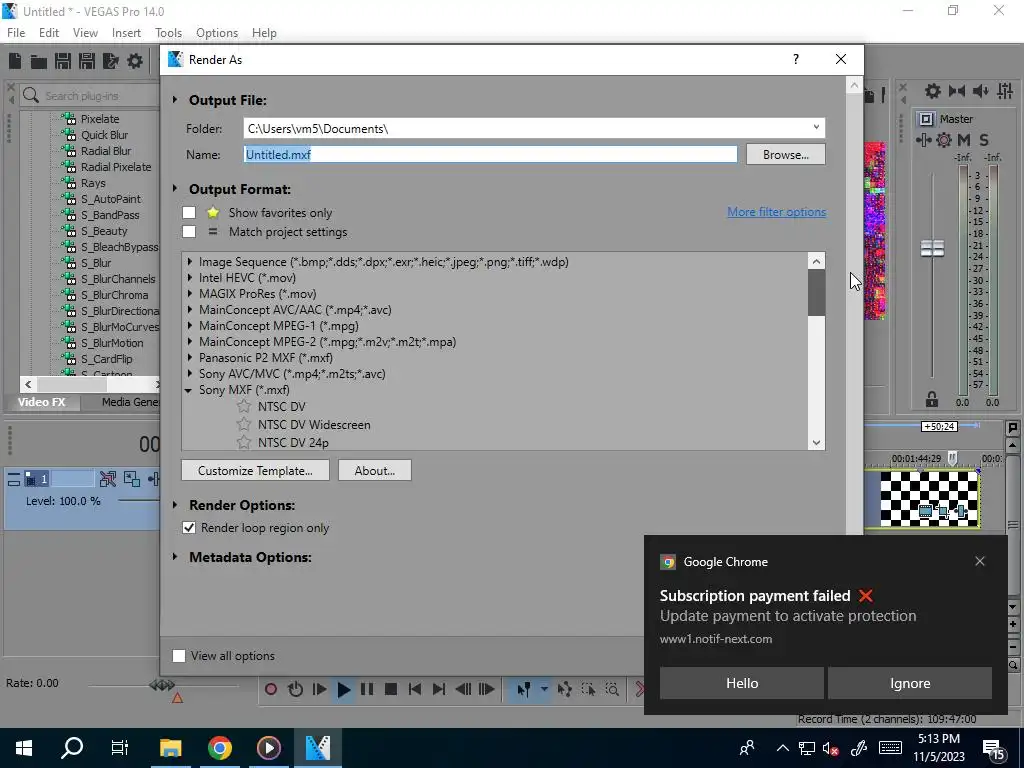
Task: Mute the Master bus with M
Action: pyautogui.click(x=964, y=140)
